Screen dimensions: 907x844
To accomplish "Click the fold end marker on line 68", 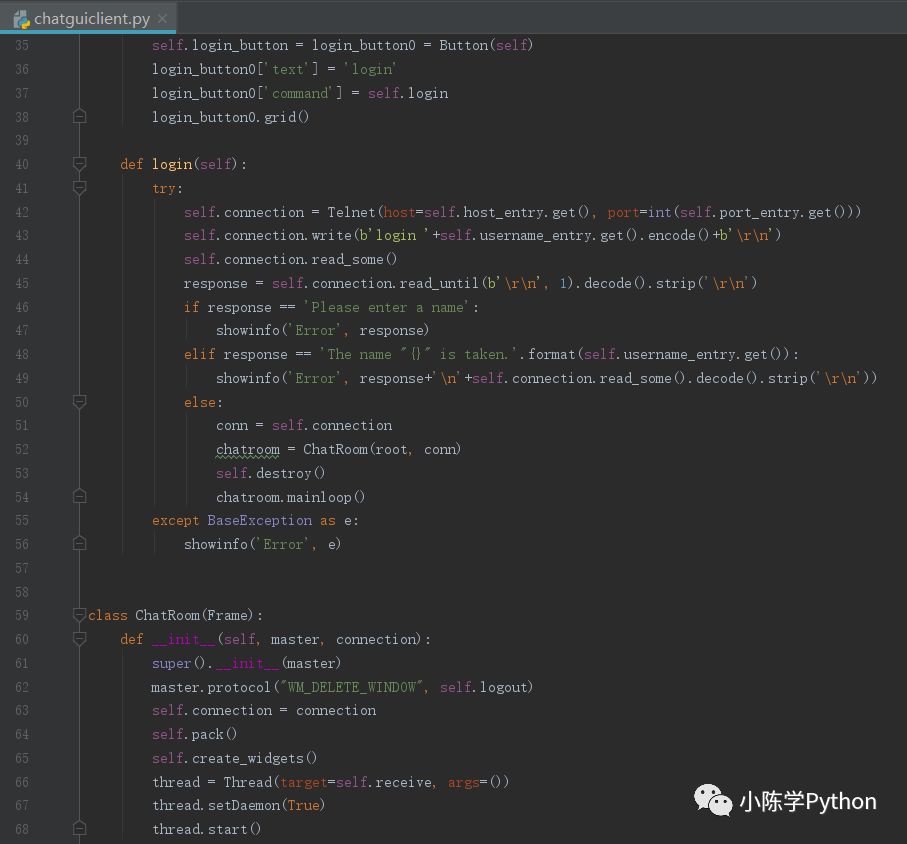I will (80, 829).
